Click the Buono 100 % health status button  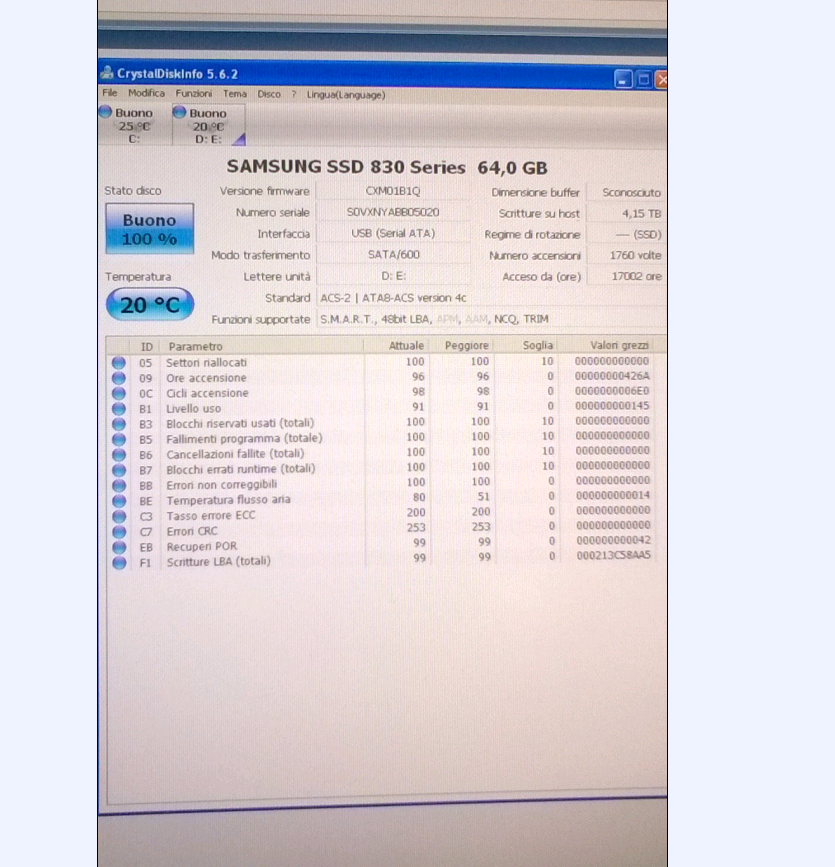pyautogui.click(x=149, y=229)
